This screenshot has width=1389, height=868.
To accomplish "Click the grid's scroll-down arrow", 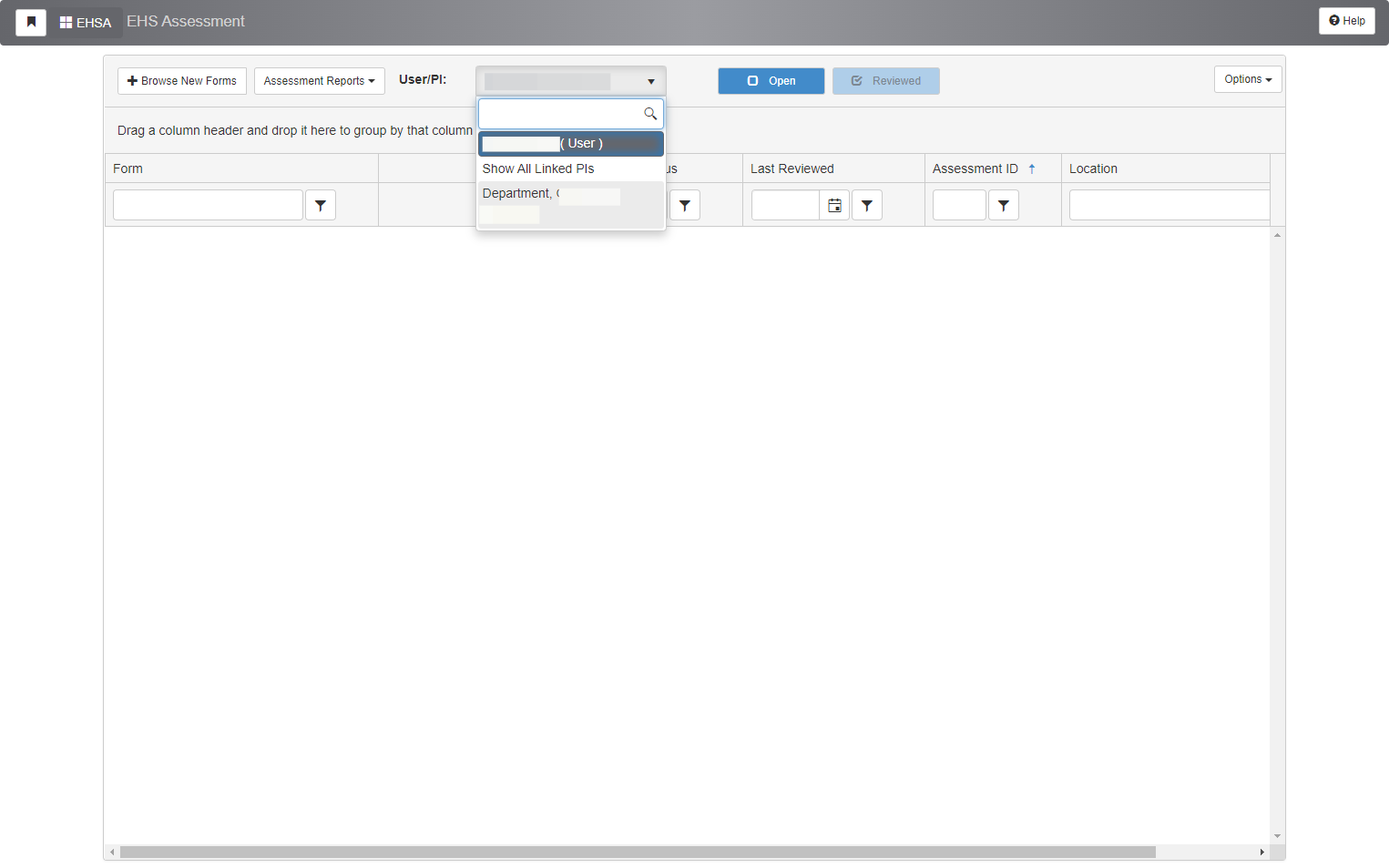I will [1278, 836].
